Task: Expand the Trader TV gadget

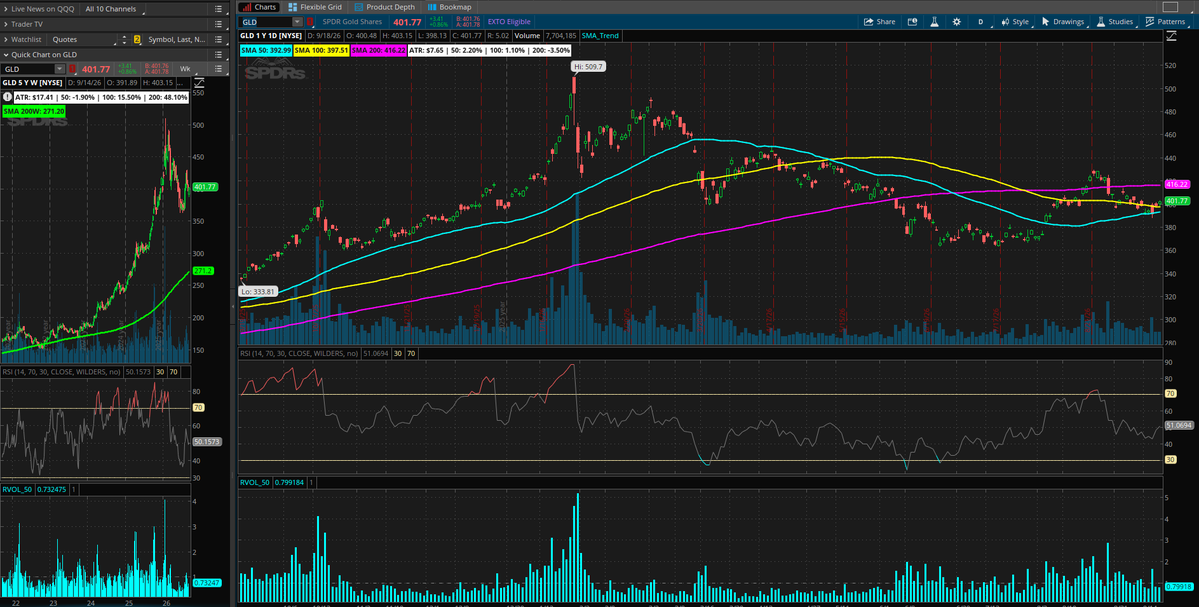Action: click(5, 24)
